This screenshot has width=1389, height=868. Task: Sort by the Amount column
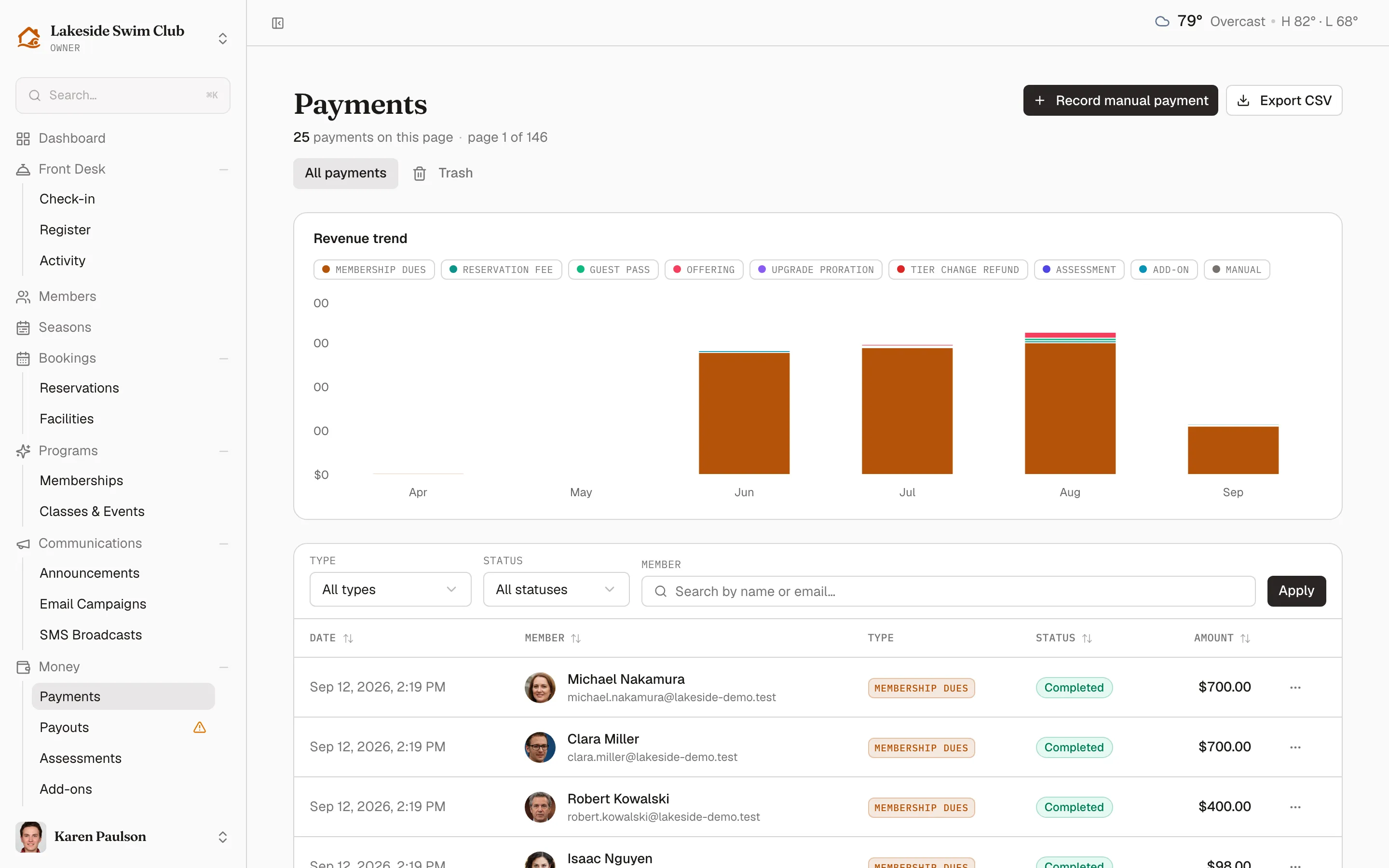(x=1222, y=638)
